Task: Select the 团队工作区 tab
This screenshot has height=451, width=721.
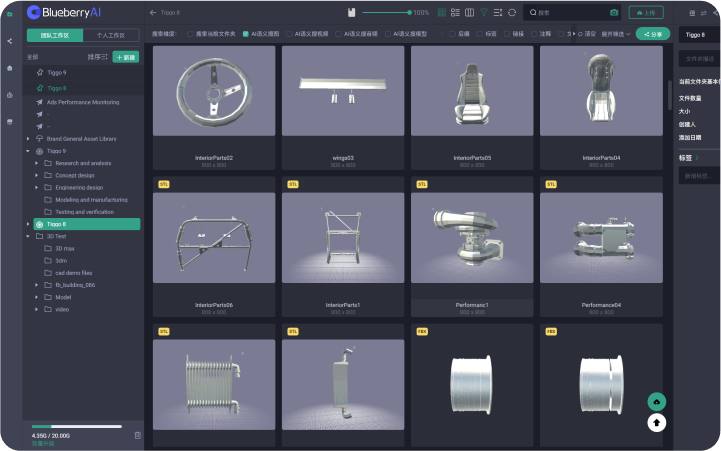Action: point(53,35)
